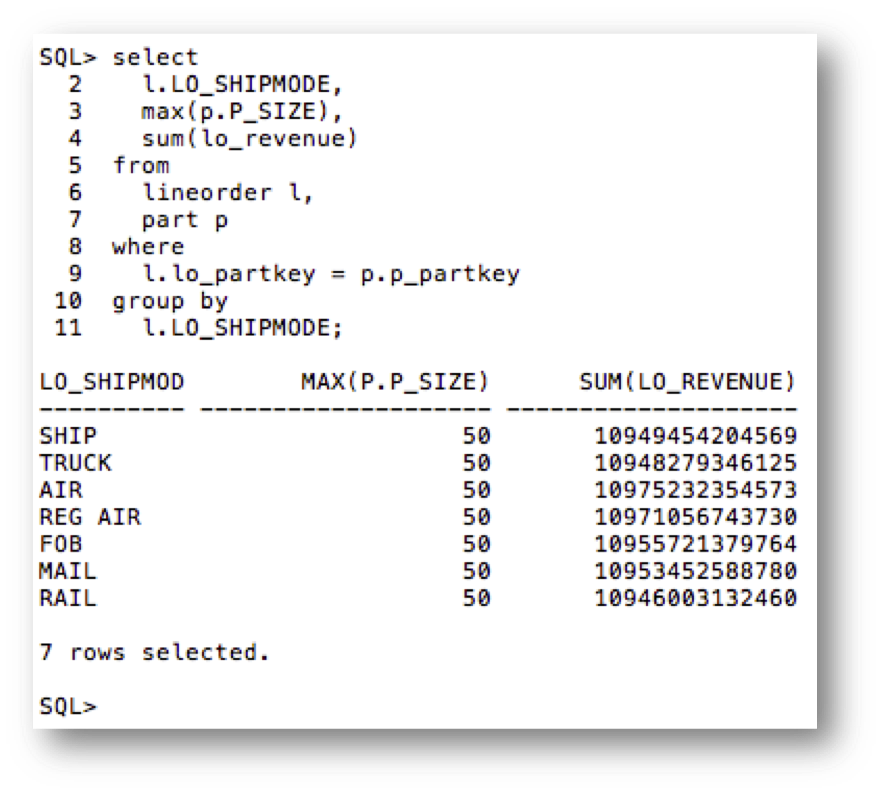The width and height of the screenshot is (881, 793).
Task: Click the final empty SQL> prompt
Action: pos(68,706)
